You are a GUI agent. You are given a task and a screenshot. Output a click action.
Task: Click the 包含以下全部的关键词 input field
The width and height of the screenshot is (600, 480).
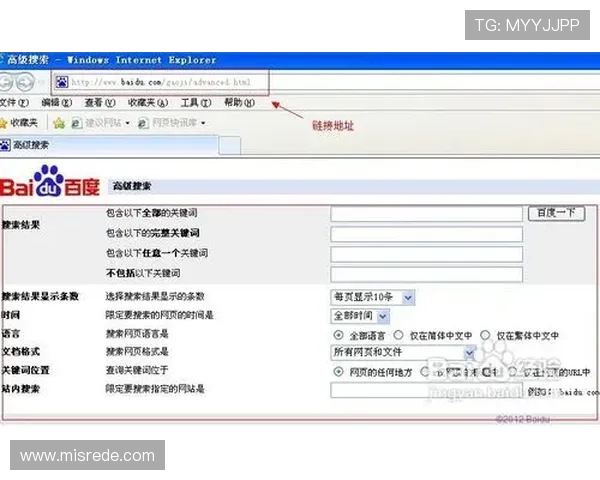[x=427, y=214]
